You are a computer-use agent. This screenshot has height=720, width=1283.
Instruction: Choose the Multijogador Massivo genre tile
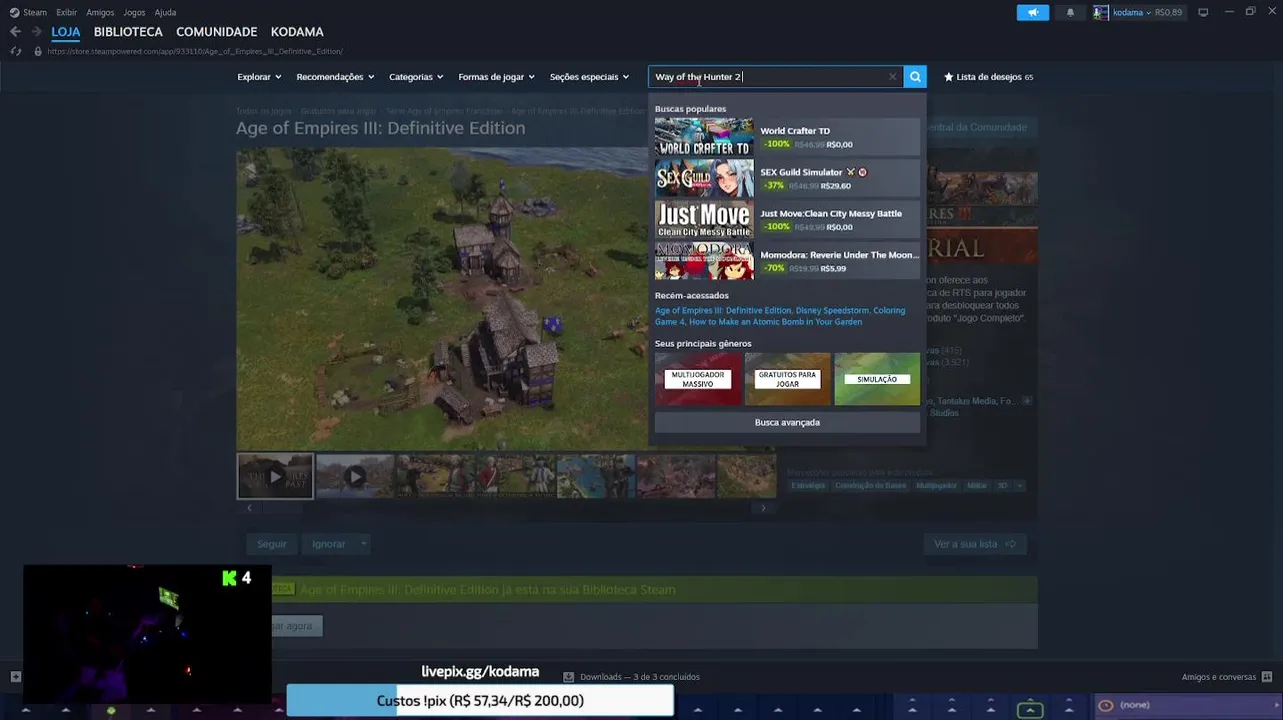point(698,379)
